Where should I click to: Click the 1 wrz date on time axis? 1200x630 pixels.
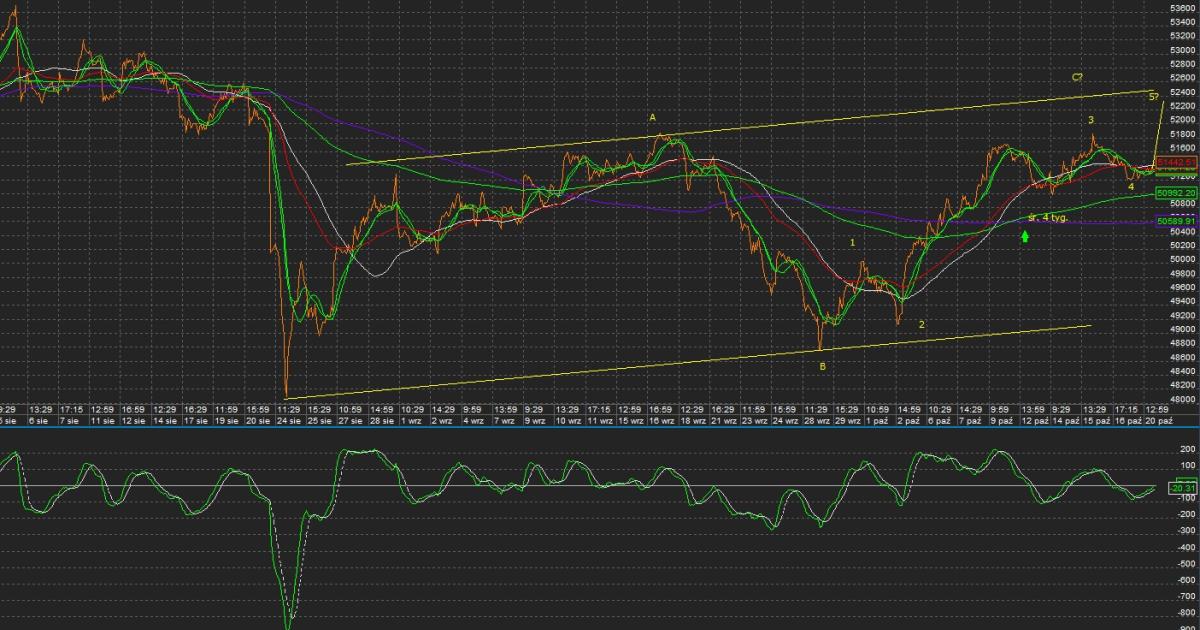coord(412,422)
